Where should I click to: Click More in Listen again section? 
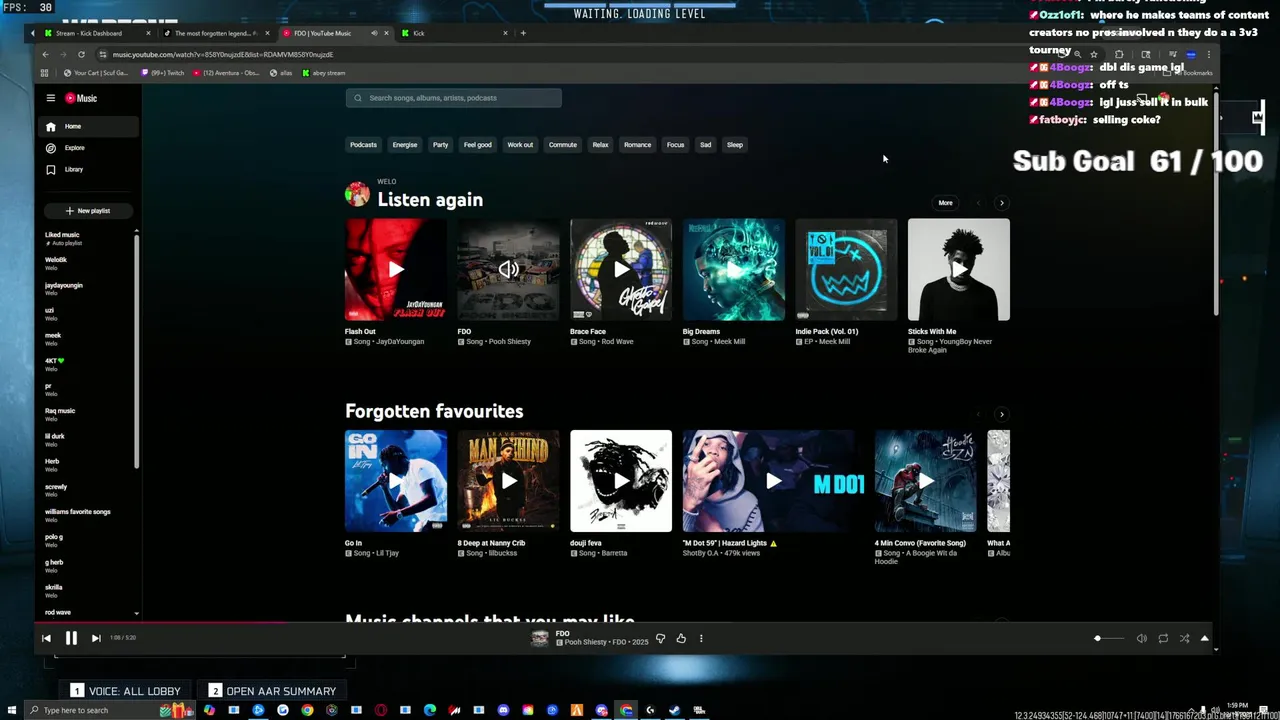[945, 203]
